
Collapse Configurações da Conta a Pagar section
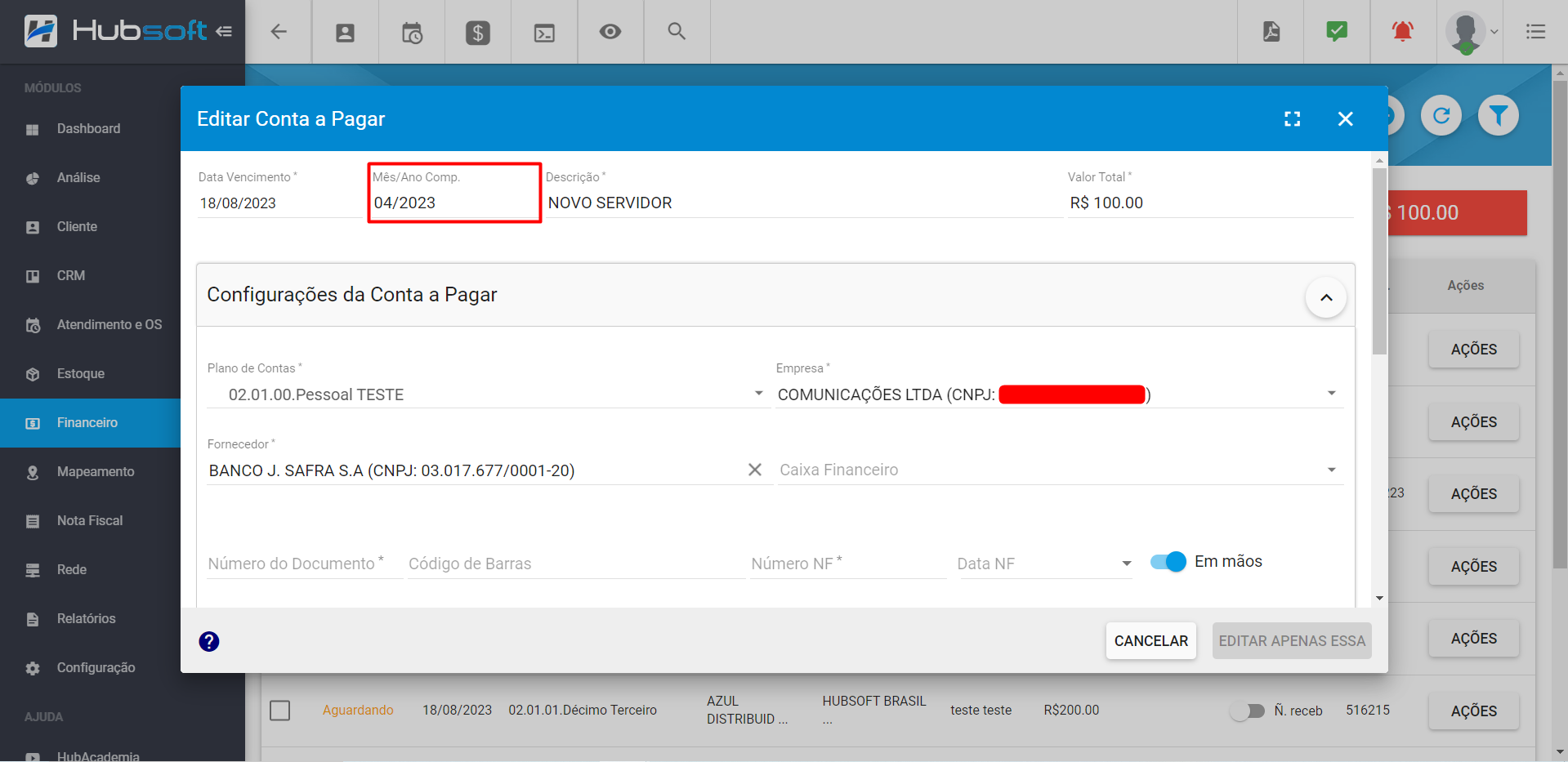[1325, 298]
